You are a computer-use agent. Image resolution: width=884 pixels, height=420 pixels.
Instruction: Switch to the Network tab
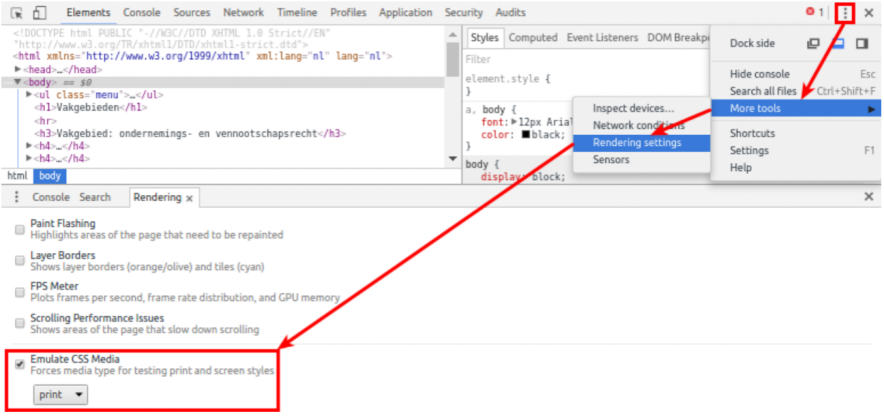coord(243,13)
